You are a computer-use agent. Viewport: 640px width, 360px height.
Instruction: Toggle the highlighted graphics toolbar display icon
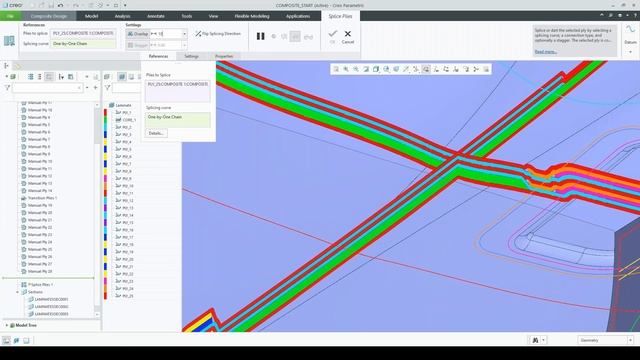coord(426,69)
